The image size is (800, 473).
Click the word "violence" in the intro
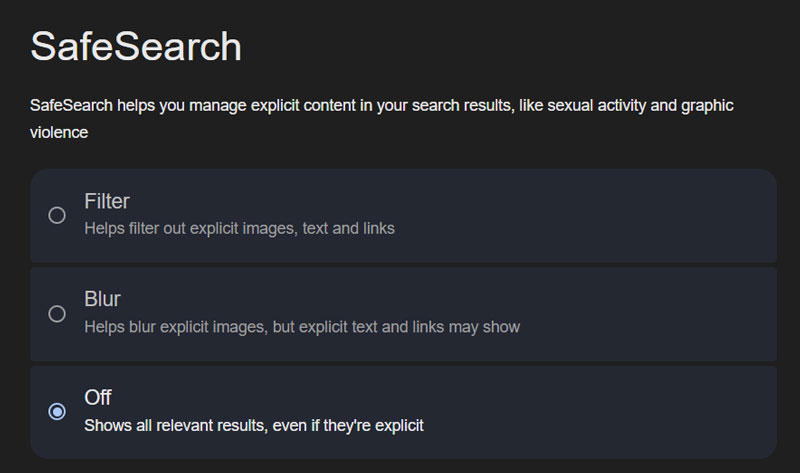pos(59,131)
